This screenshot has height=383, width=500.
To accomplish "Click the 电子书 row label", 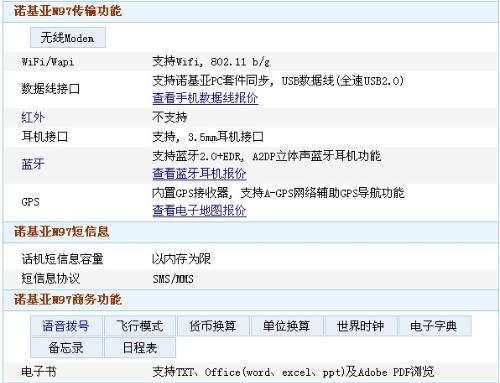I will pyautogui.click(x=39, y=371).
